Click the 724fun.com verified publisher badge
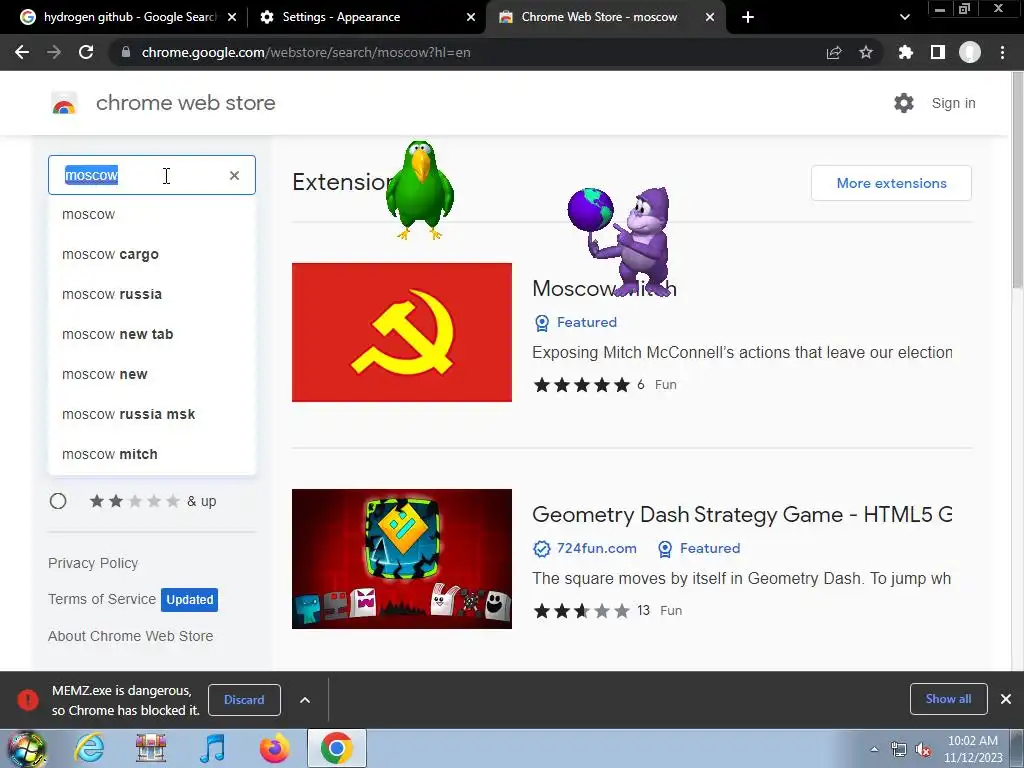The width and height of the screenshot is (1024, 768). 584,549
